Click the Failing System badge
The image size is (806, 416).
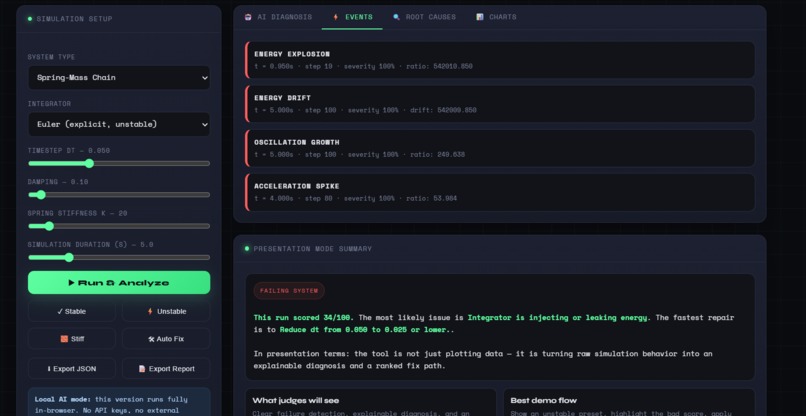tap(289, 291)
